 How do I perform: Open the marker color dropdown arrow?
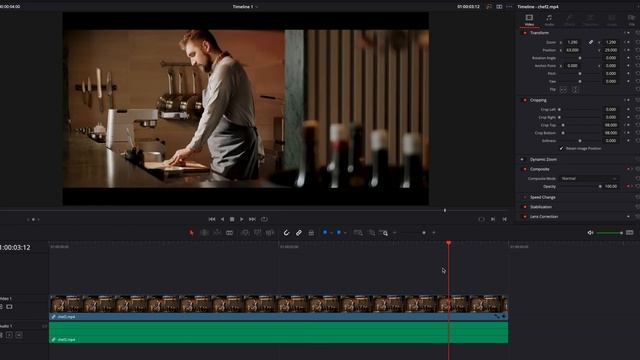[x=345, y=233]
